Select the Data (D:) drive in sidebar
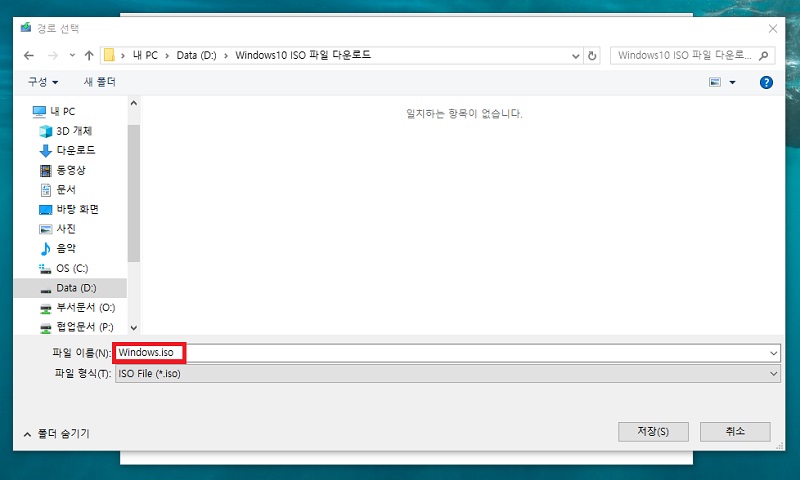Viewport: 800px width, 480px height. [x=70, y=288]
